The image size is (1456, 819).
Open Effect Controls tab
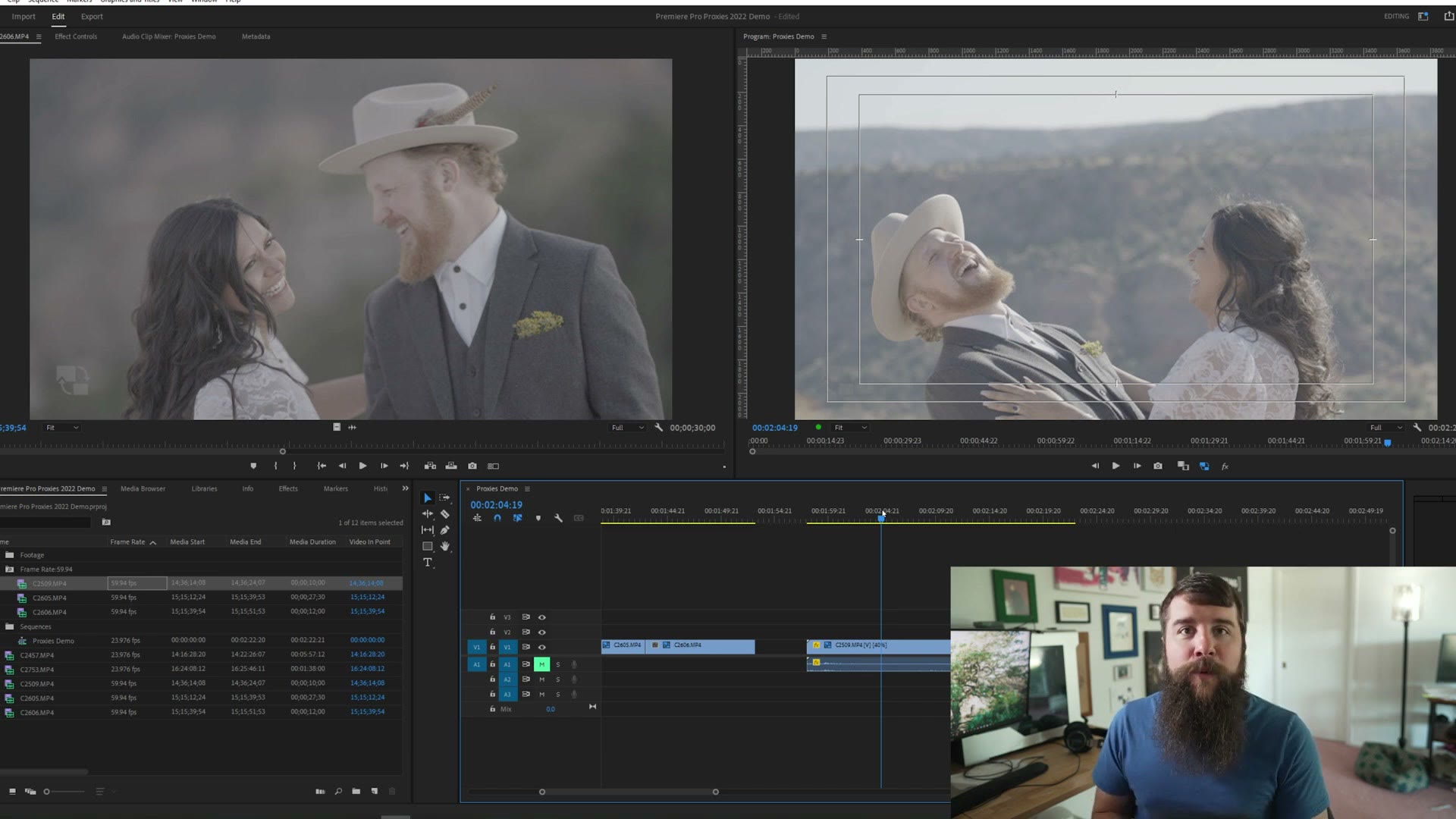coord(76,36)
